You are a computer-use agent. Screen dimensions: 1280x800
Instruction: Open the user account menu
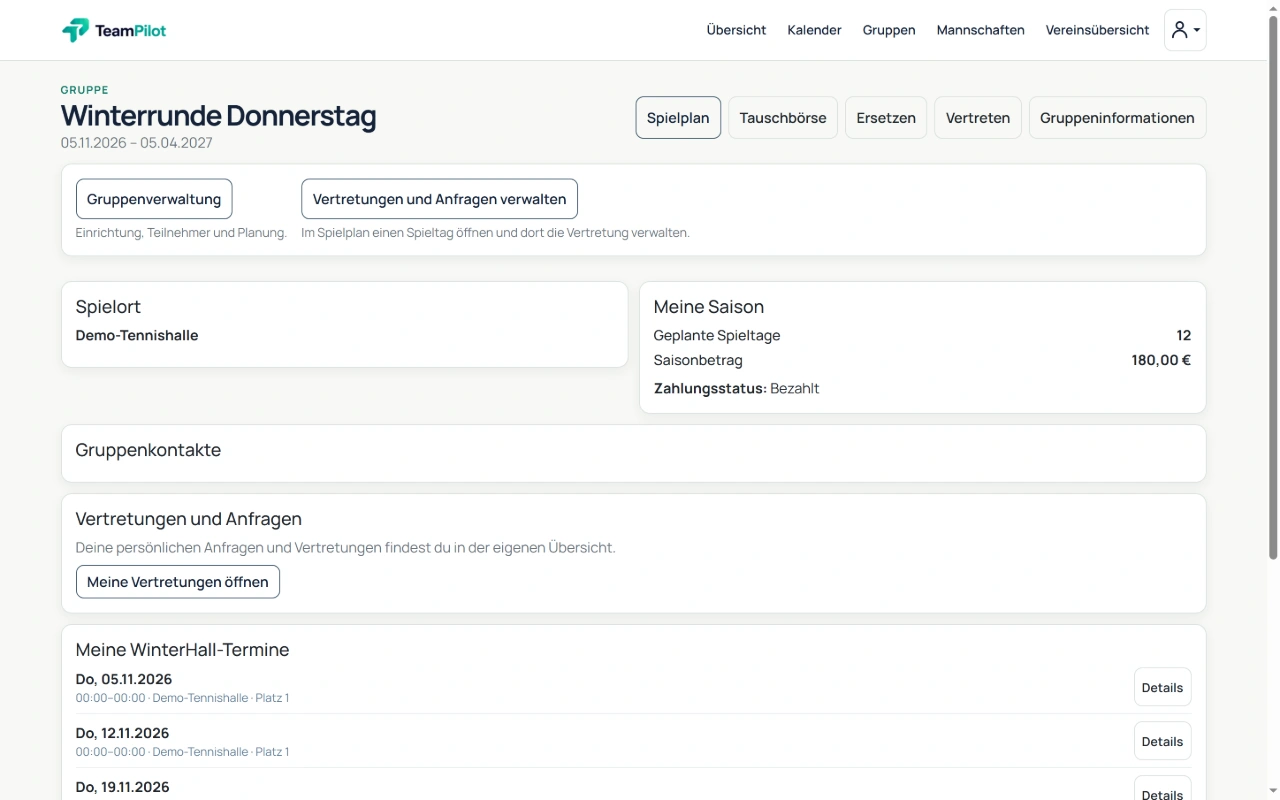[1185, 30]
